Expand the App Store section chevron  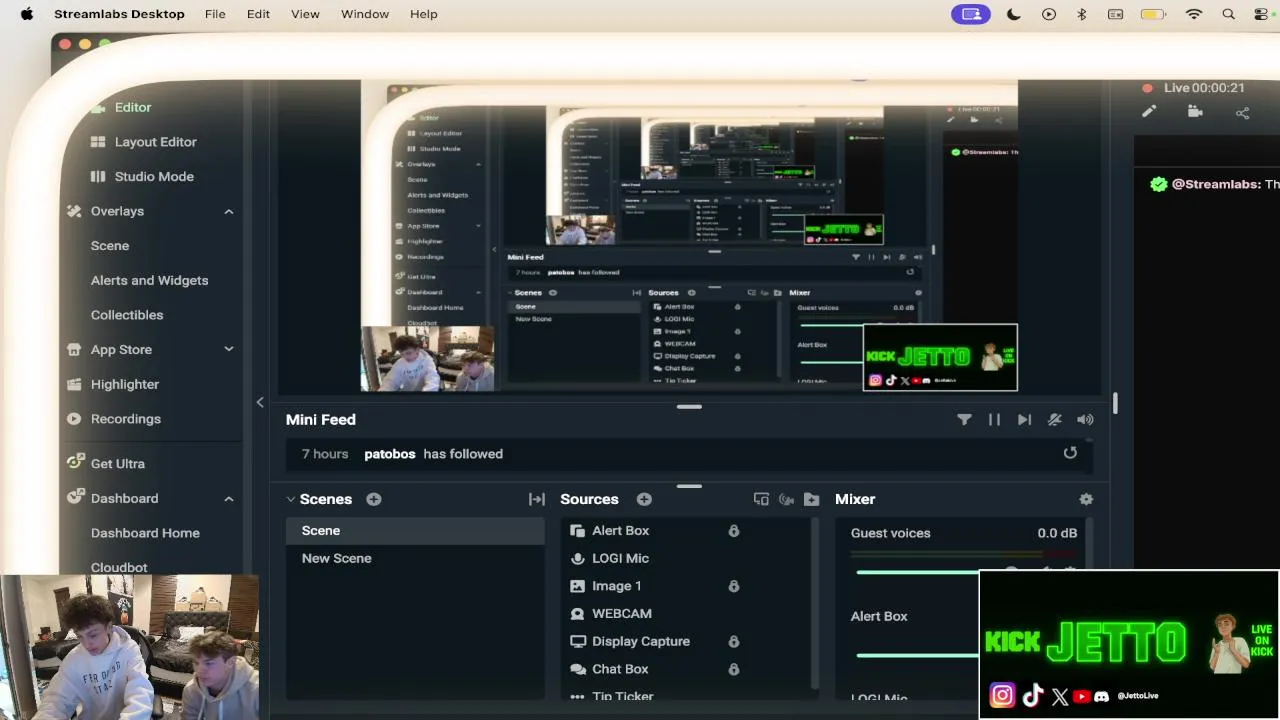tap(228, 349)
